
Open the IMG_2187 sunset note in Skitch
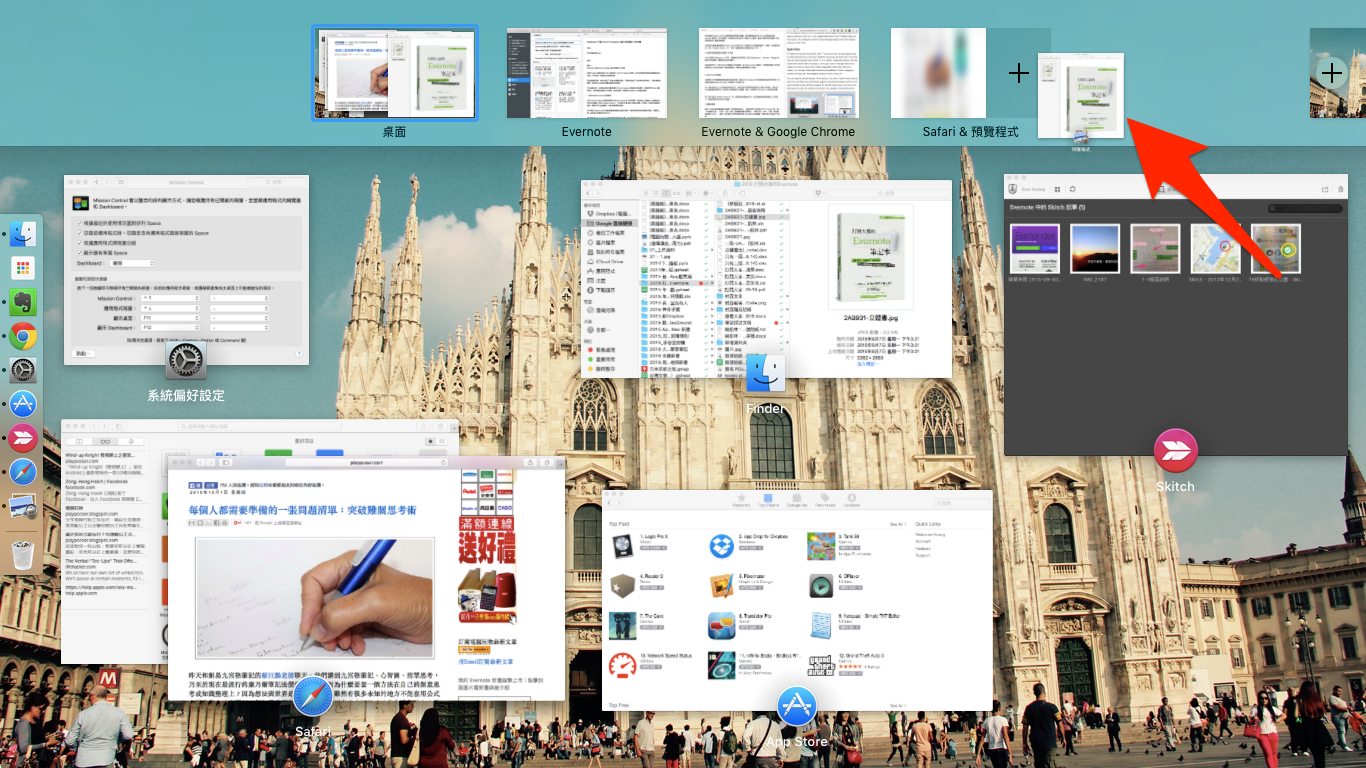point(1095,248)
